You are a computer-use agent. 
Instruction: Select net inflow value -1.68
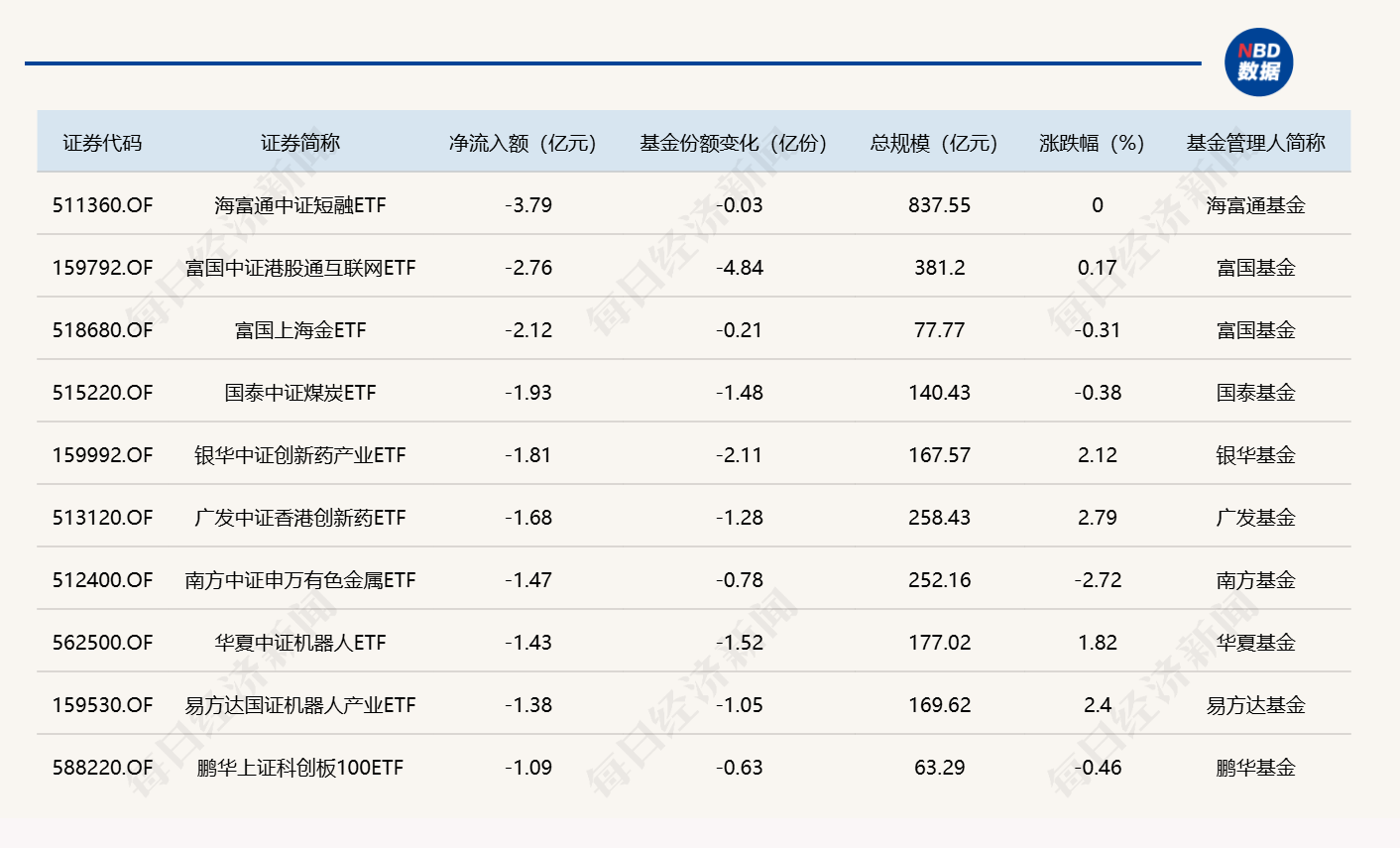click(528, 518)
